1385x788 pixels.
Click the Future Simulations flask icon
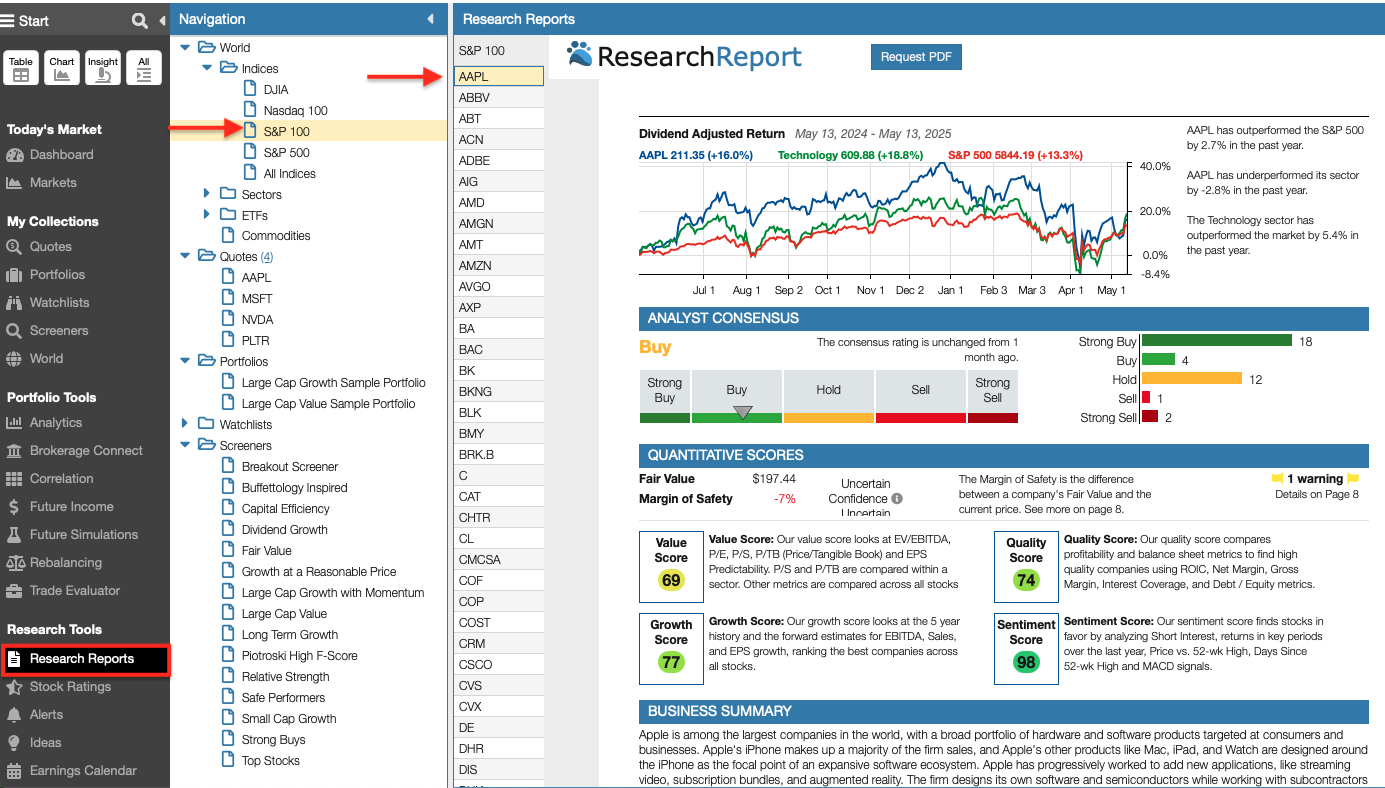coord(14,535)
